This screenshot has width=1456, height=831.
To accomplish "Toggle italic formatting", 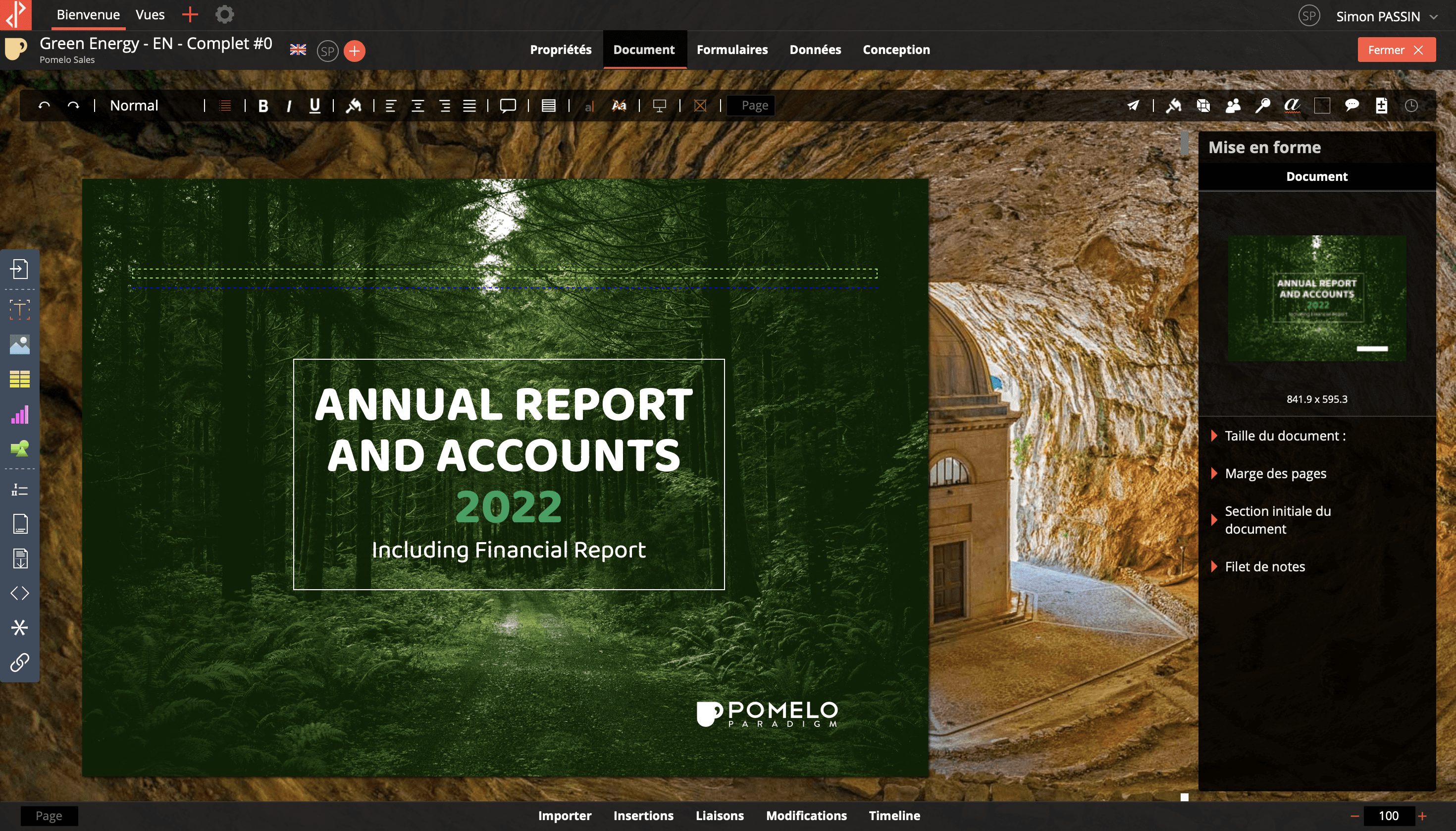I will 289,106.
